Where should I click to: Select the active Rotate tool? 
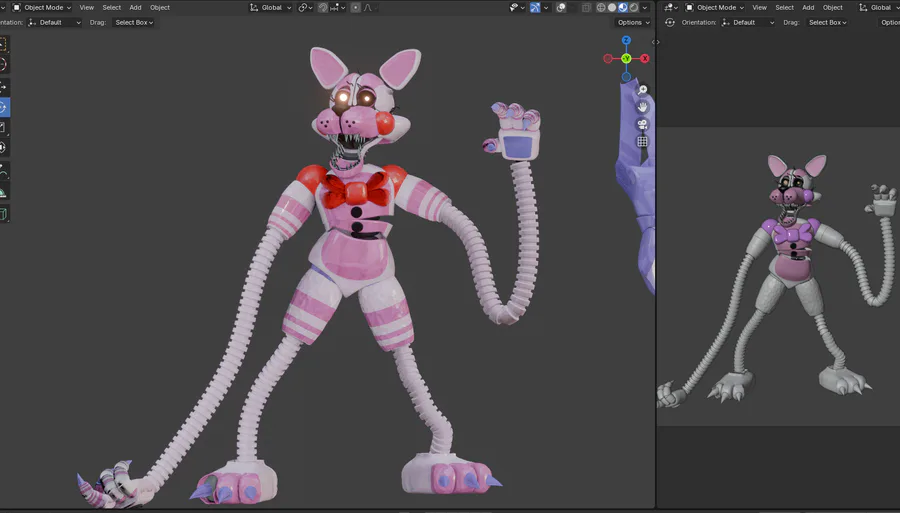coord(3,107)
